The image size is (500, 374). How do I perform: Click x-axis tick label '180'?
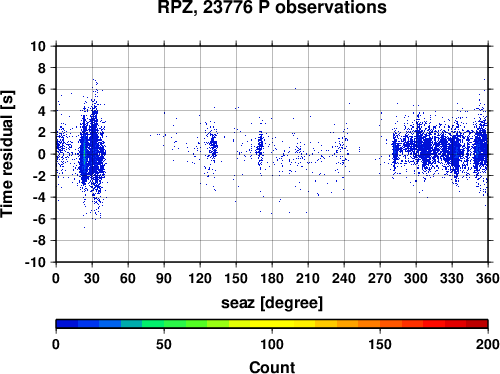pyautogui.click(x=272, y=278)
